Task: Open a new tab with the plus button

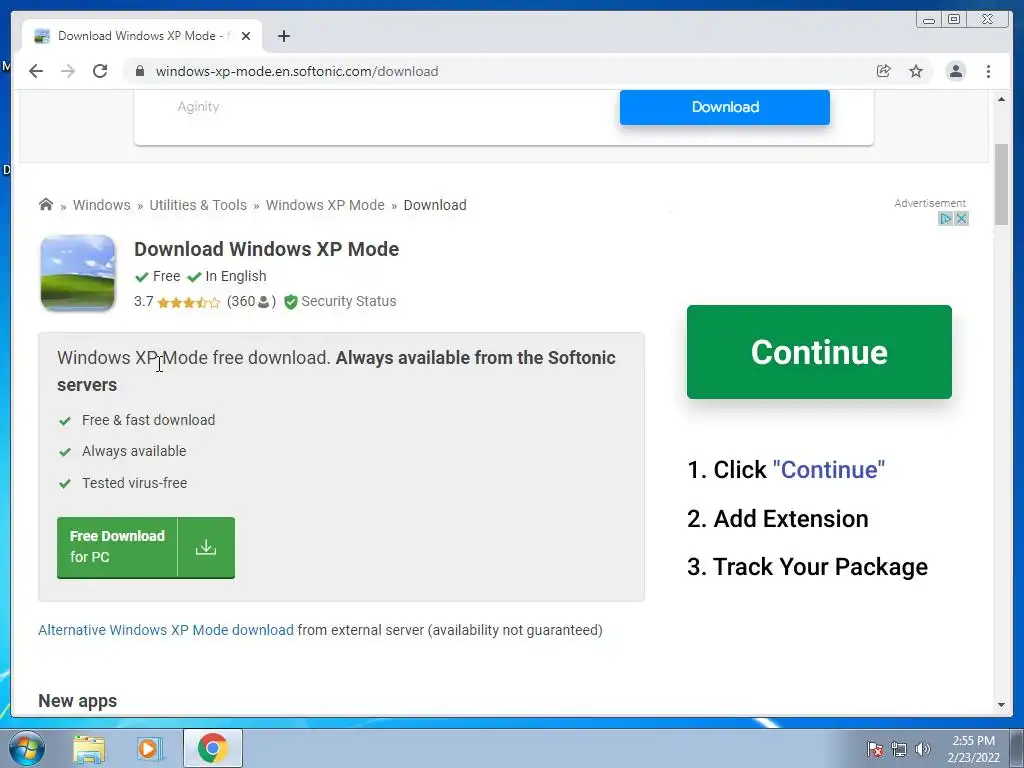Action: pos(283,36)
